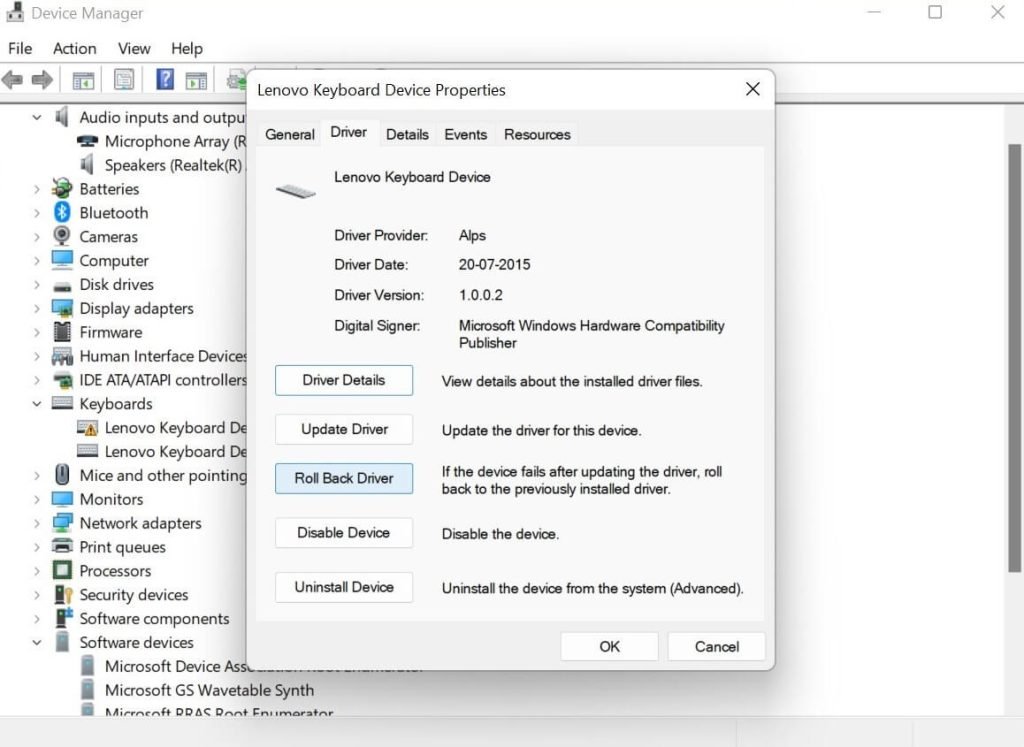Viewport: 1024px width, 747px height.
Task: Click the action pane toolbar icon
Action: (196, 80)
